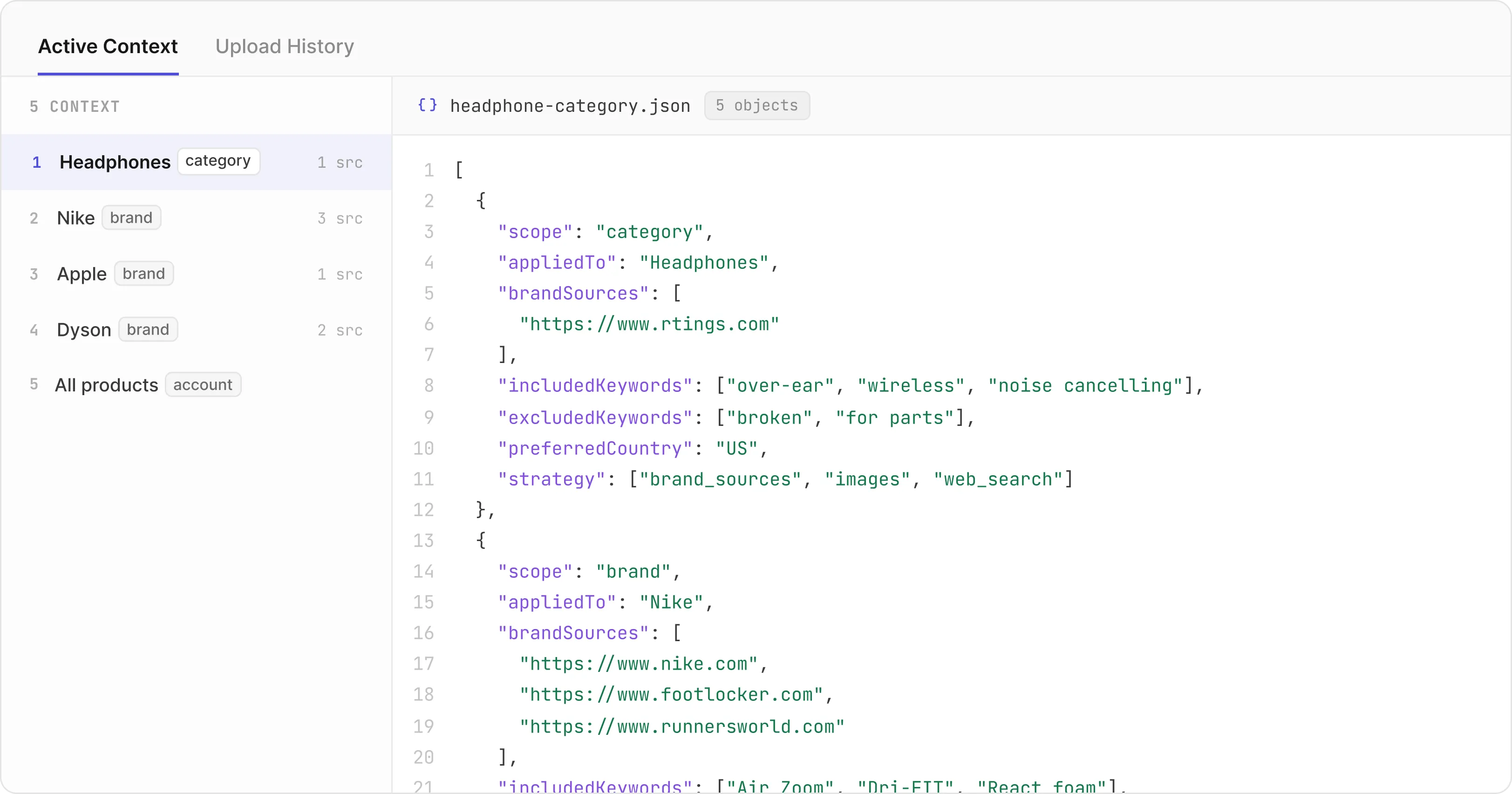Click the '5 objects' badge
This screenshot has height=794, width=1512.
[756, 106]
